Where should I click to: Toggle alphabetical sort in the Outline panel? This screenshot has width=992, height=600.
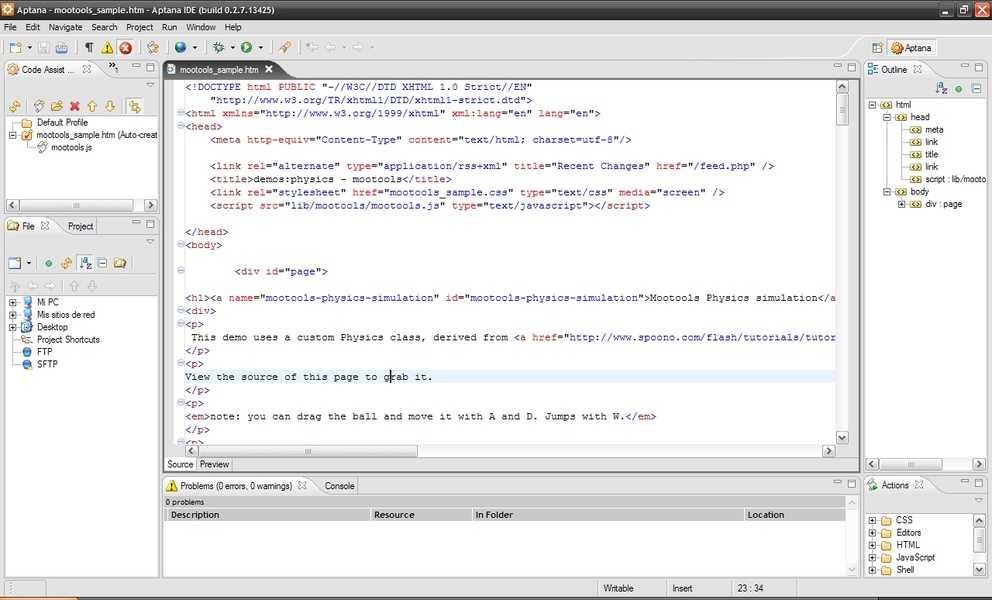(x=941, y=89)
